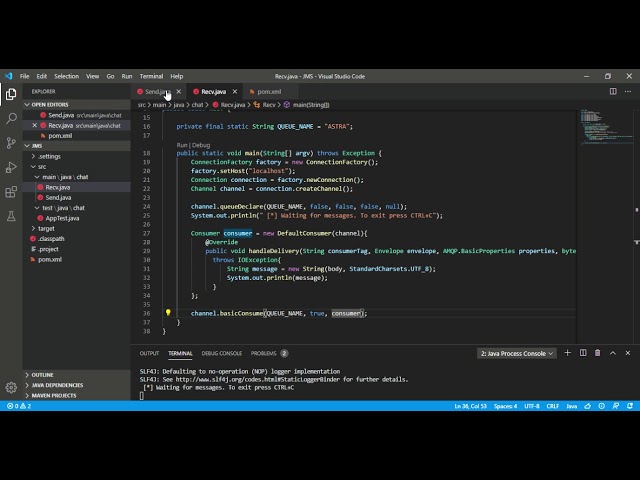The image size is (640, 480).
Task: Split the terminal panel
Action: pos(583,353)
